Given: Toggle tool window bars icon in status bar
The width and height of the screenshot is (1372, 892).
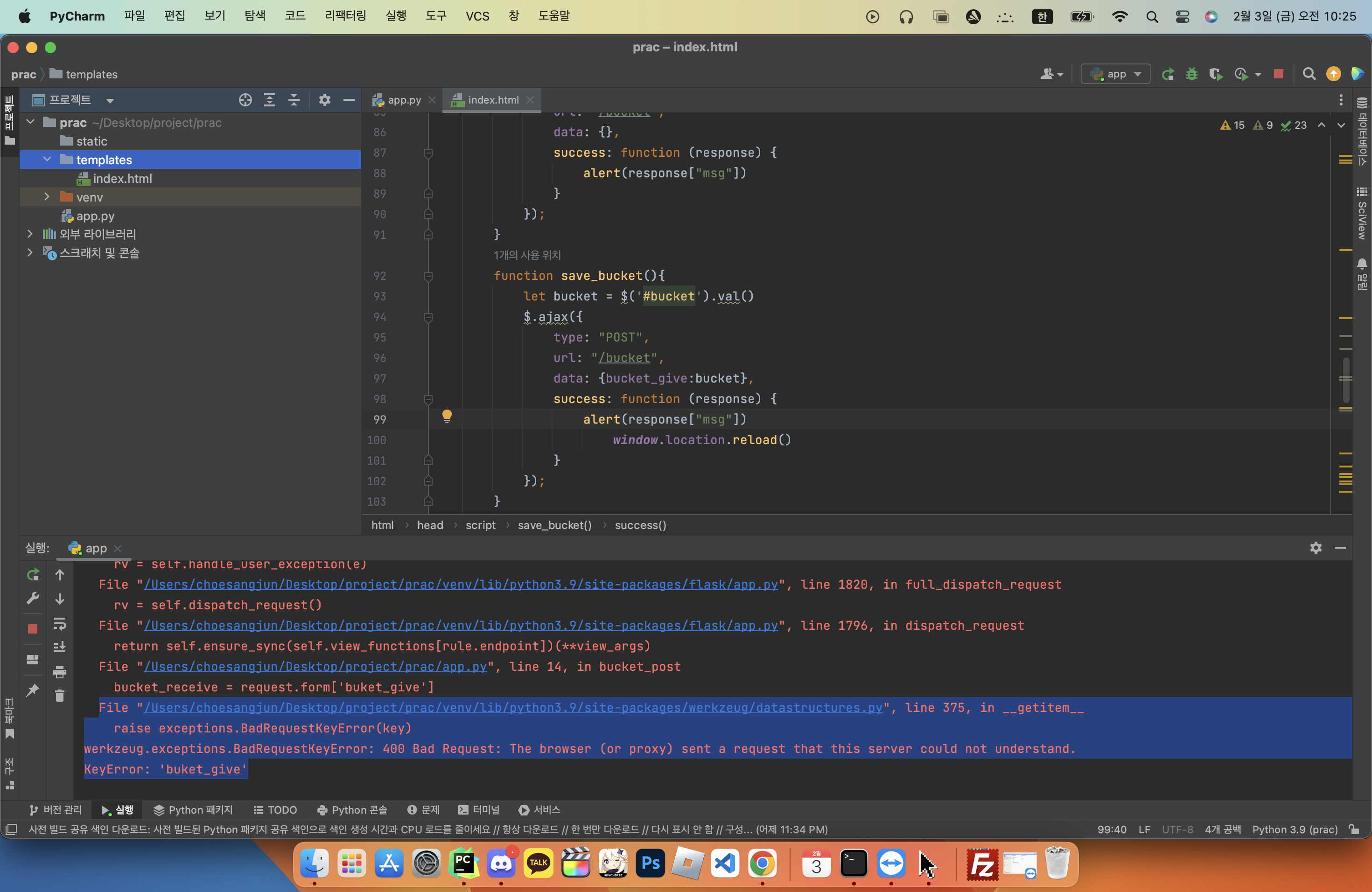Looking at the screenshot, I should [11, 829].
